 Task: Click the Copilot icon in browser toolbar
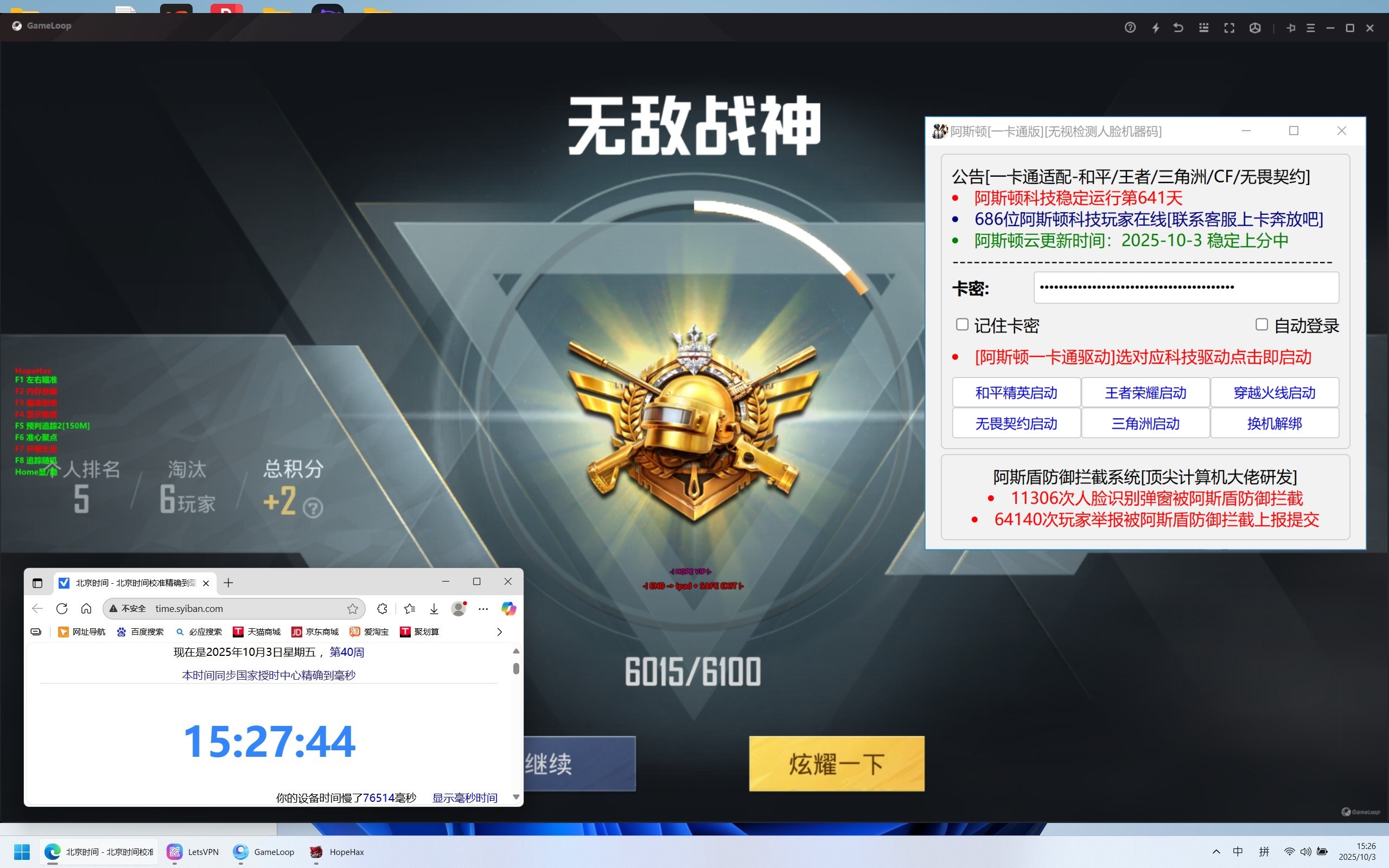pyautogui.click(x=508, y=609)
